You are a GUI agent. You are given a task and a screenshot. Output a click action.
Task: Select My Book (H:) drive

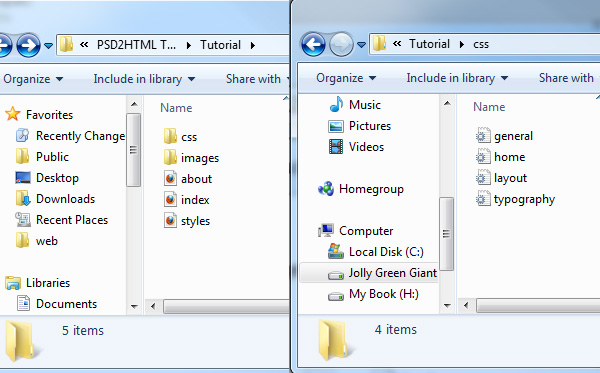click(x=373, y=294)
